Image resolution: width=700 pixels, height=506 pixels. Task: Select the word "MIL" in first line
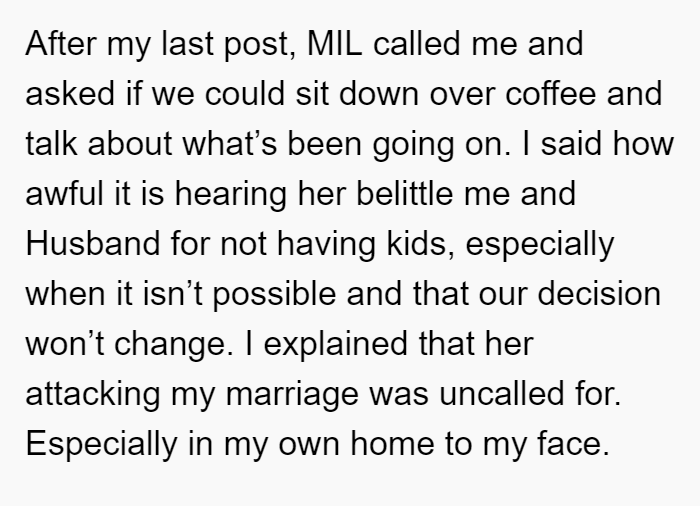(334, 43)
